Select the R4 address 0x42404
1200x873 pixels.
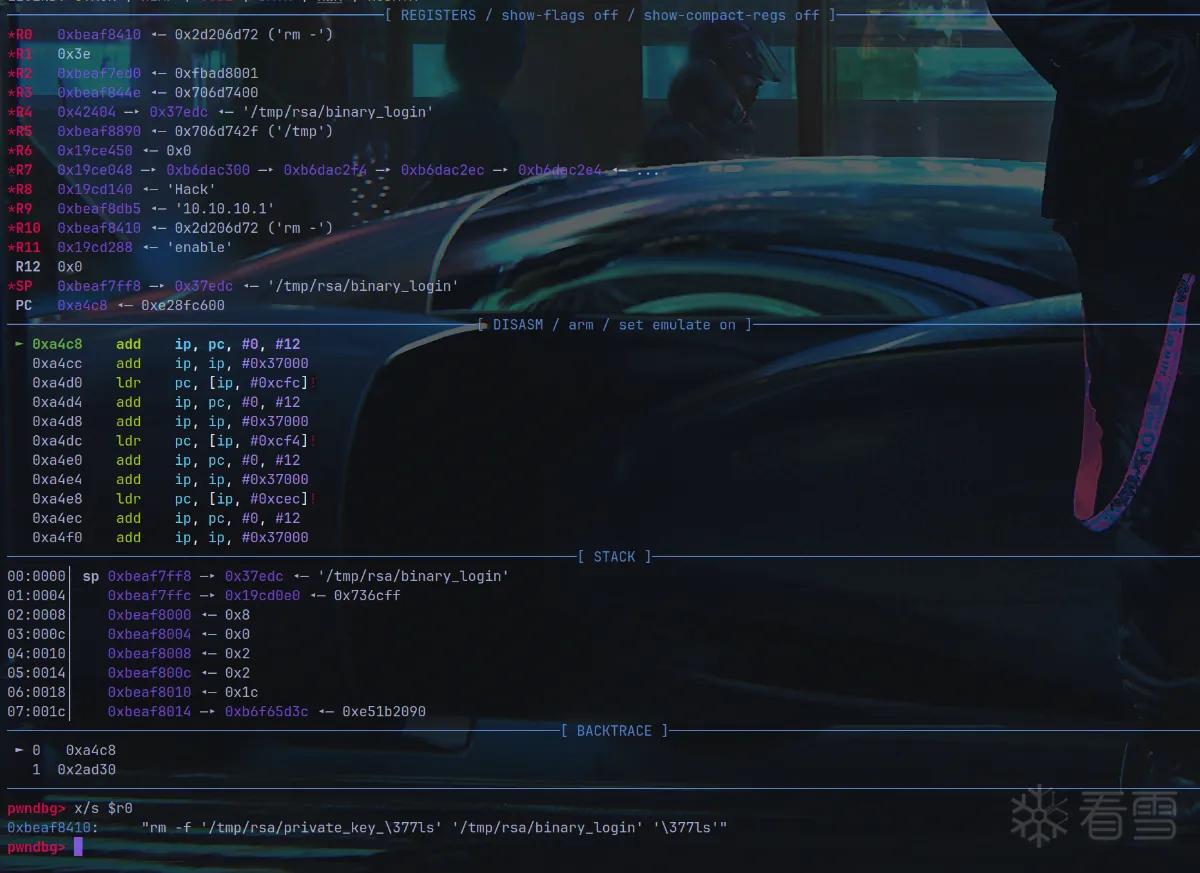(x=86, y=112)
